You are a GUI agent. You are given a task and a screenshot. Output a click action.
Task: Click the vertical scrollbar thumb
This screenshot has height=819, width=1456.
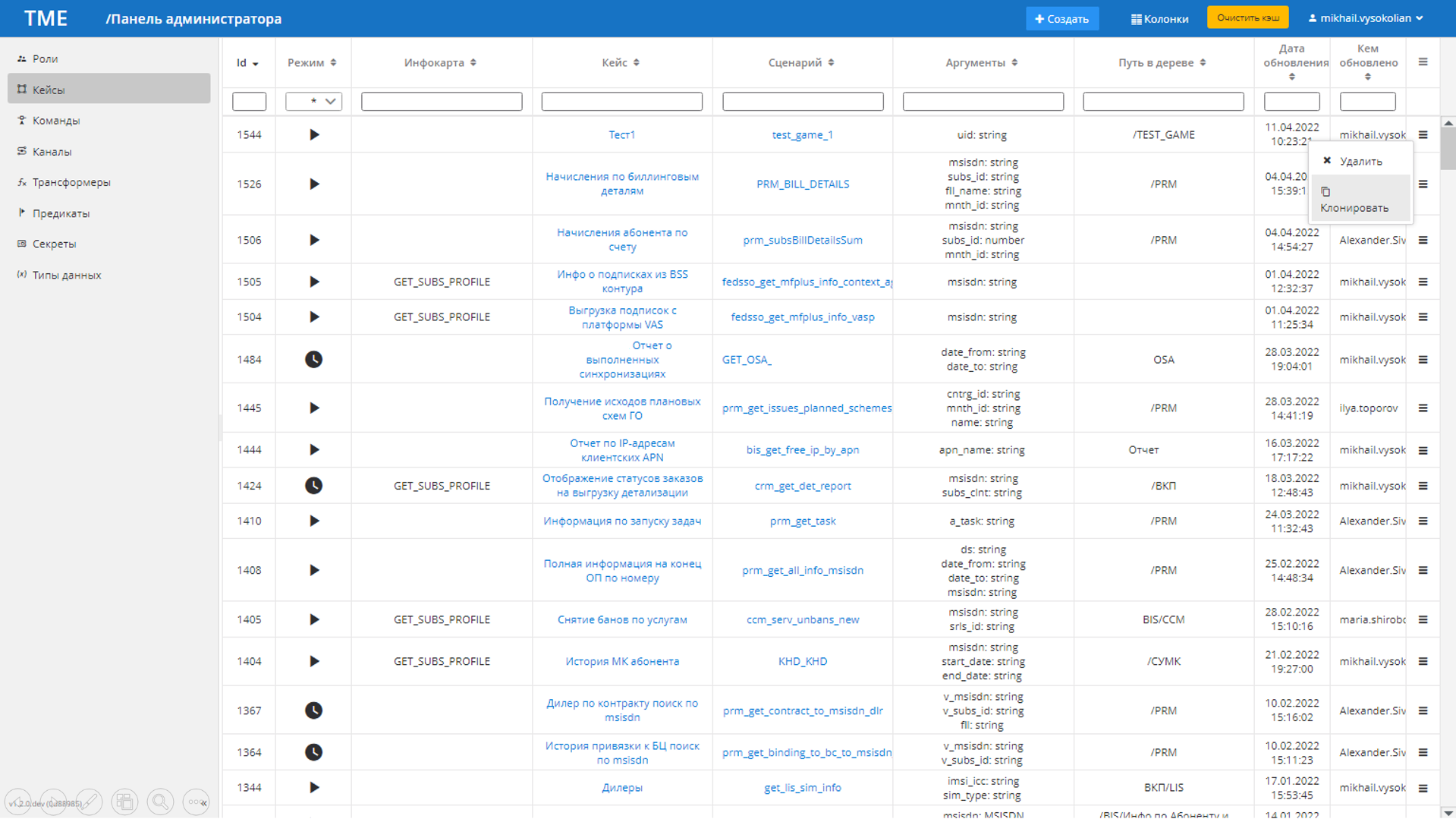(1448, 149)
